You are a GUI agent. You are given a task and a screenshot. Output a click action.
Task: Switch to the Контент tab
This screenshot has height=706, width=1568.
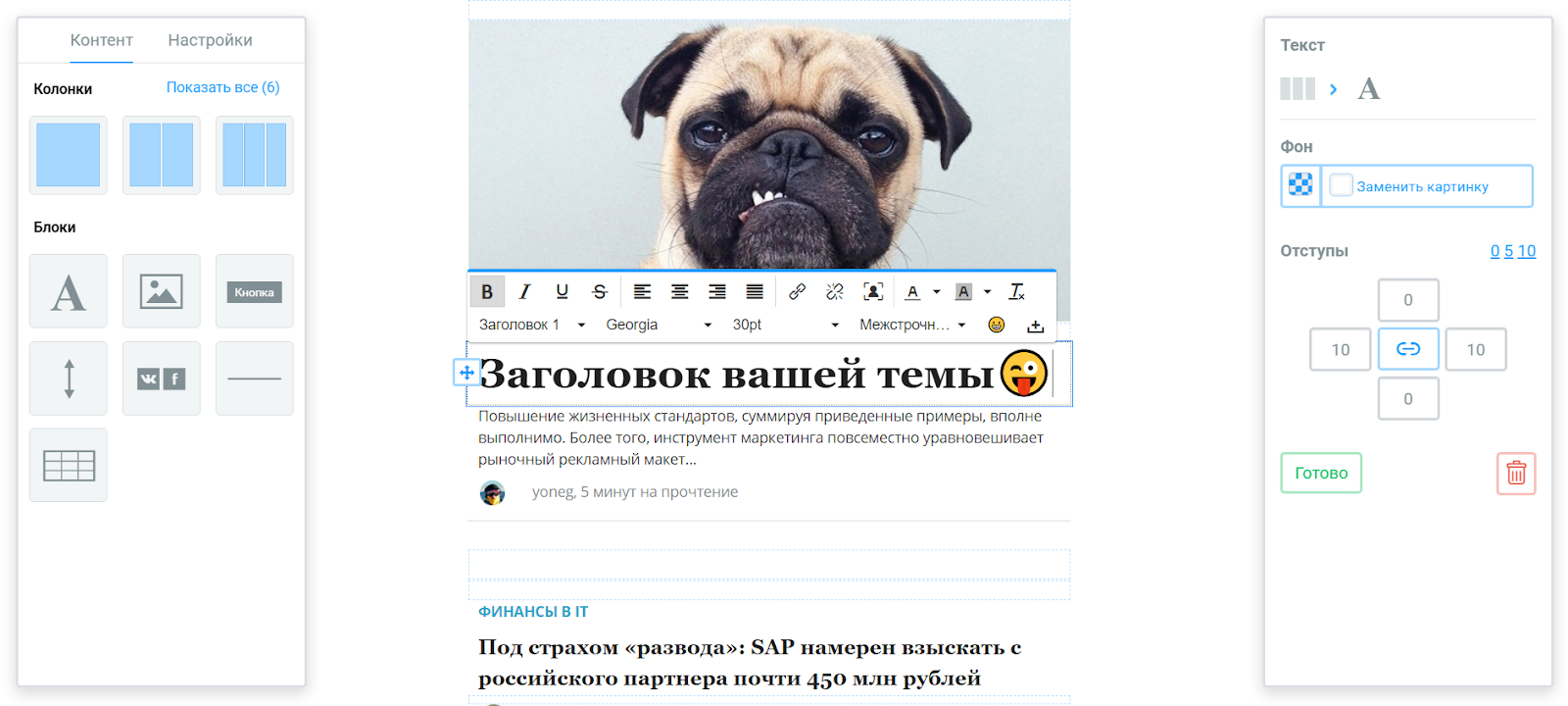click(101, 40)
